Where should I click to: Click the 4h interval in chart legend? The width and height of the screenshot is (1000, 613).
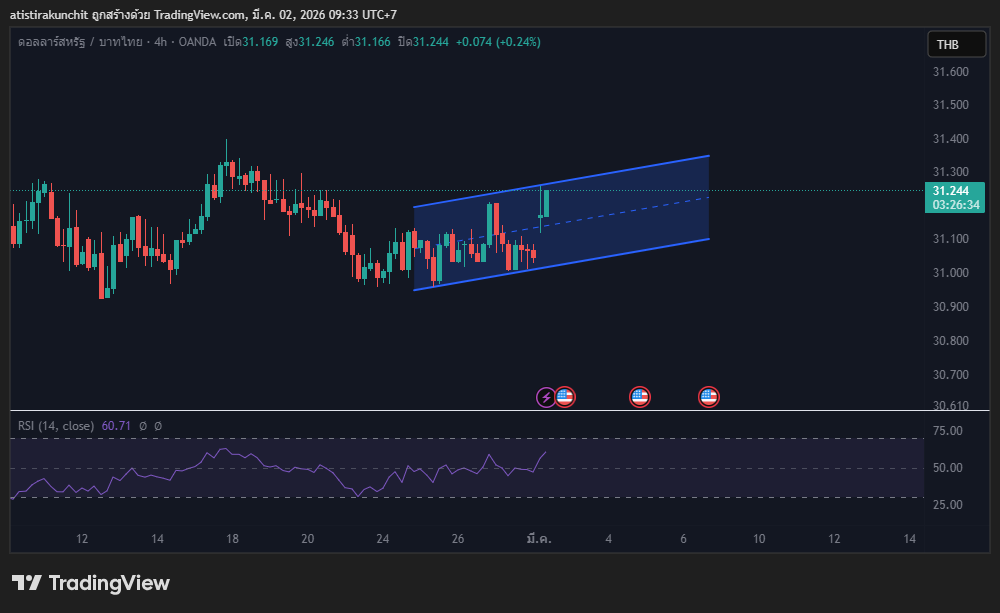[x=156, y=41]
